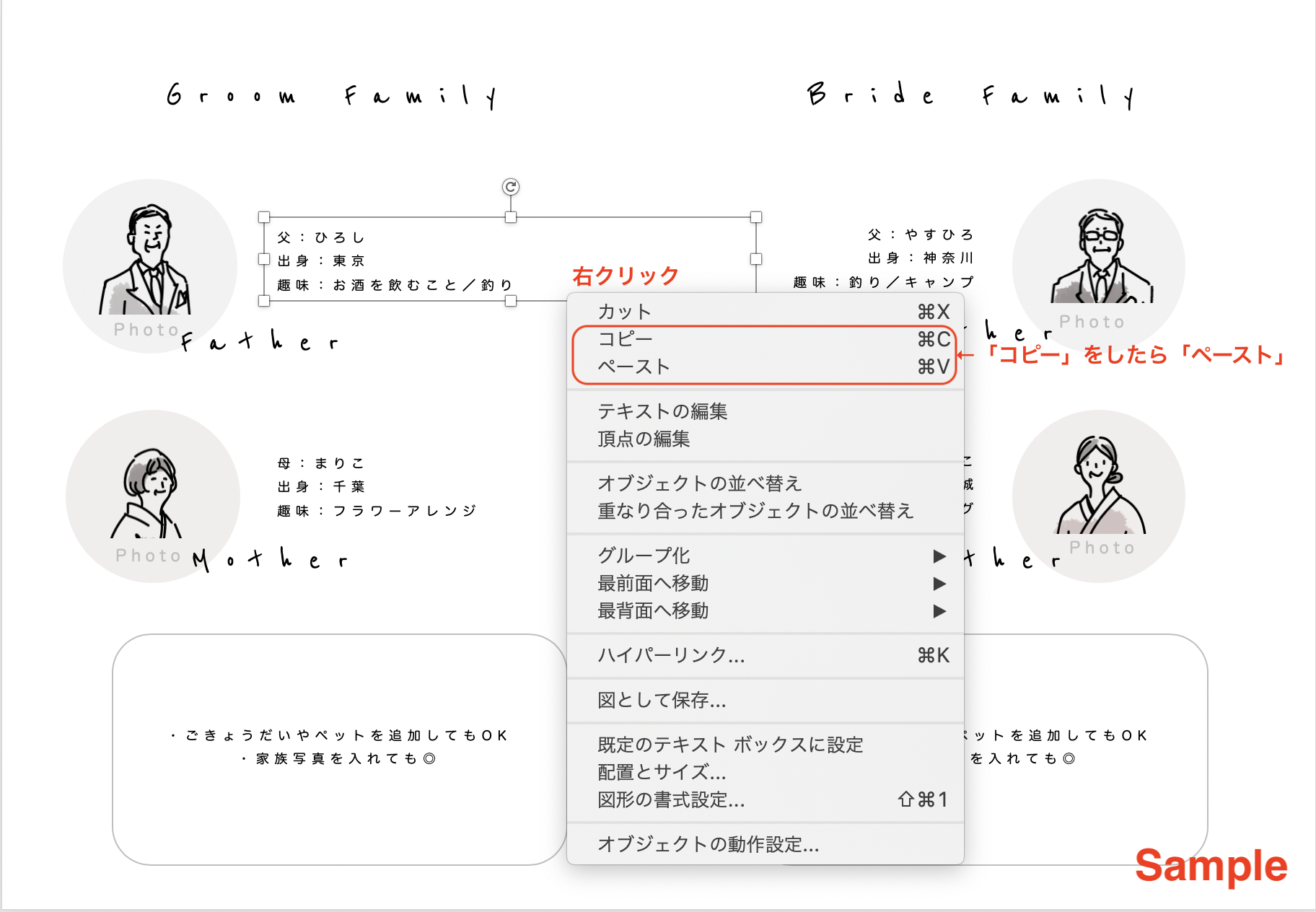Open 図形の書式設定... option

pyautogui.click(x=671, y=799)
